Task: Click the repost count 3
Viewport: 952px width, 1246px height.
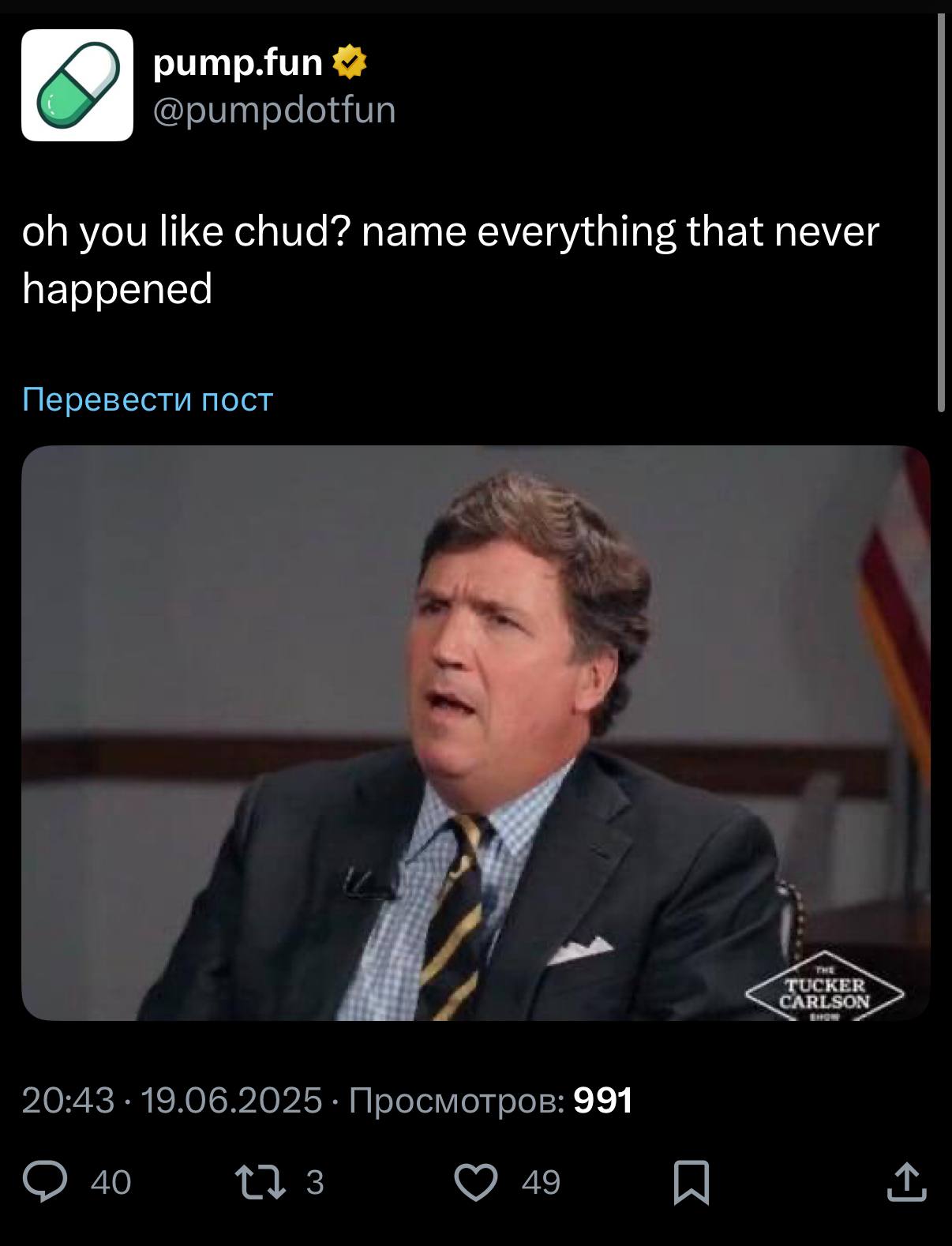Action: tap(315, 1183)
